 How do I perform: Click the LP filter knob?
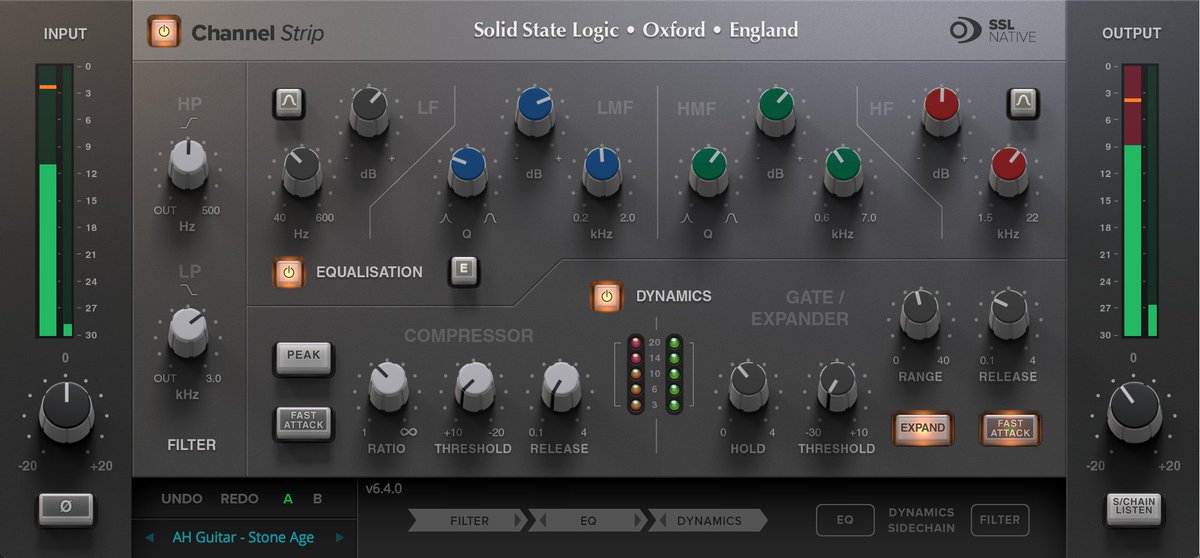pos(188,332)
